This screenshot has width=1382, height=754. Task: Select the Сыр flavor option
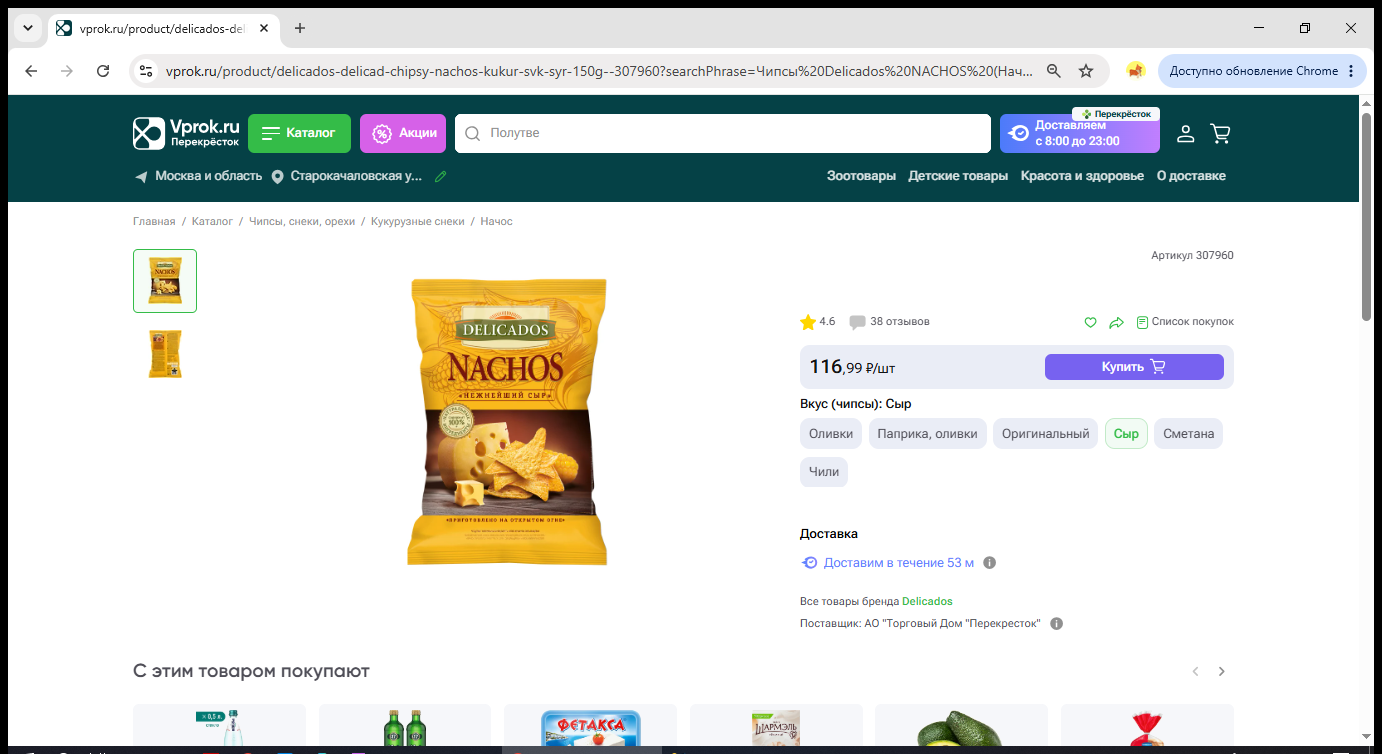coord(1126,434)
